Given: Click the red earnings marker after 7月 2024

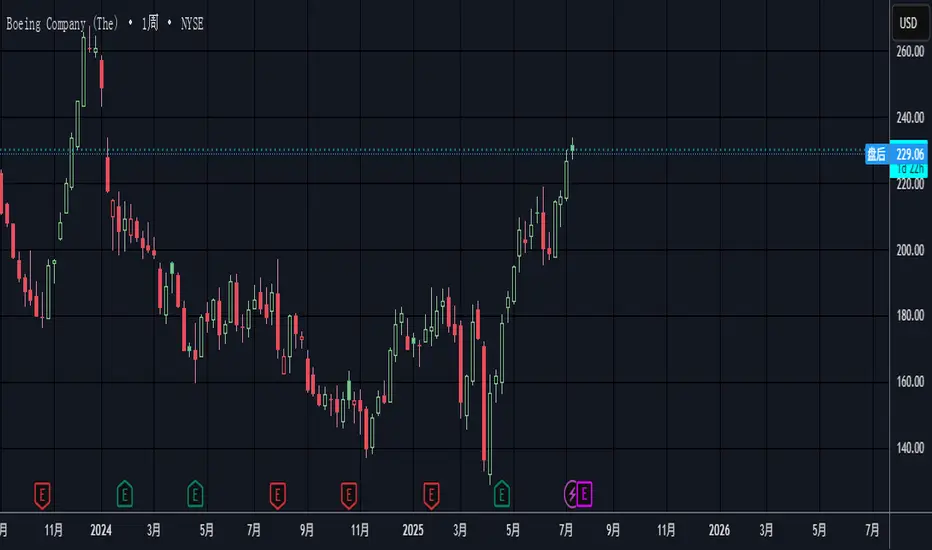Looking at the screenshot, I should (278, 492).
